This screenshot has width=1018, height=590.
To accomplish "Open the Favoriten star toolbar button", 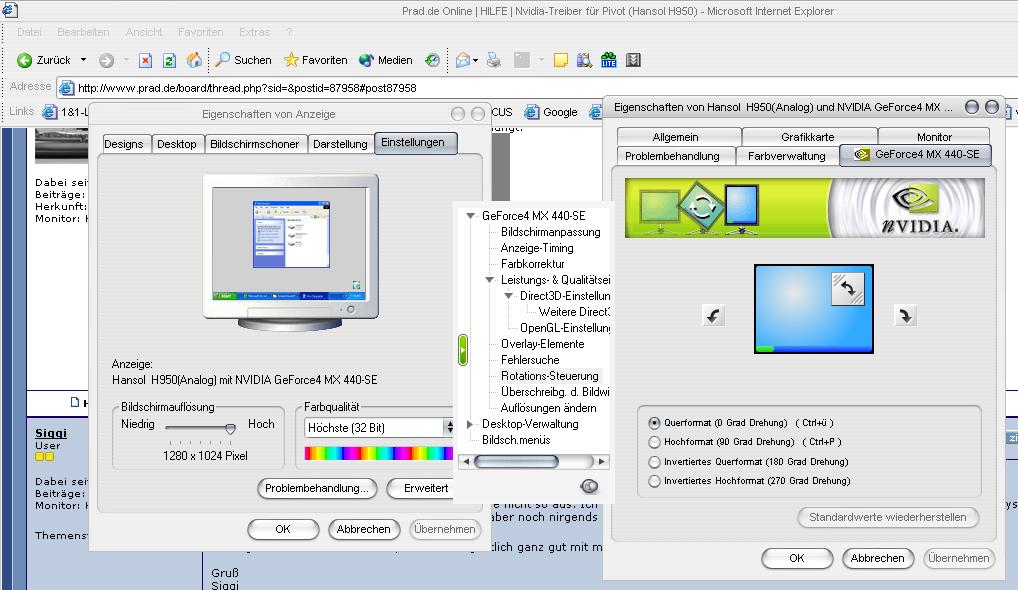I will point(316,60).
